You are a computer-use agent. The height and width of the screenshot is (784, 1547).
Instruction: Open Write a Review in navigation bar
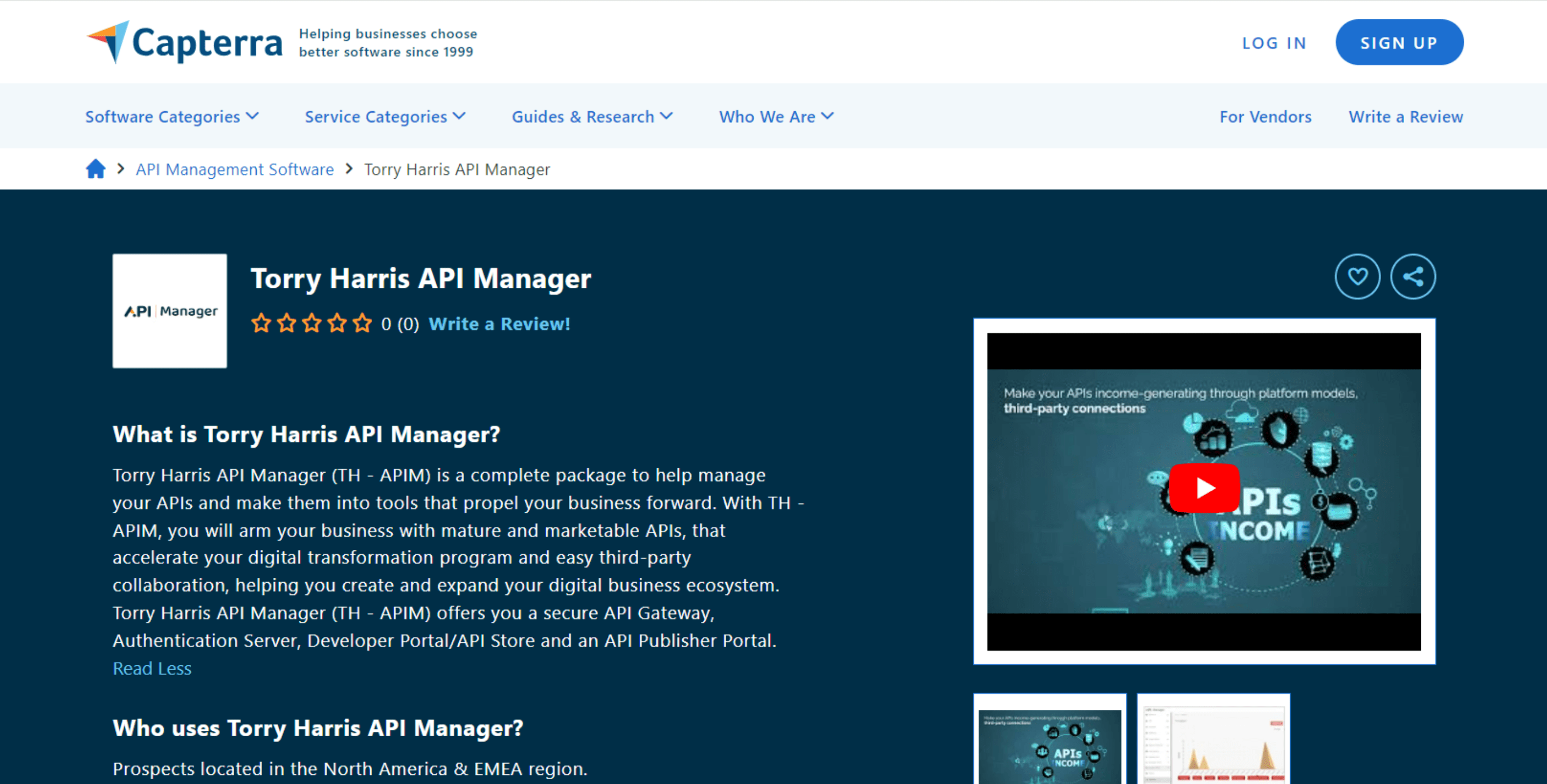coord(1405,117)
